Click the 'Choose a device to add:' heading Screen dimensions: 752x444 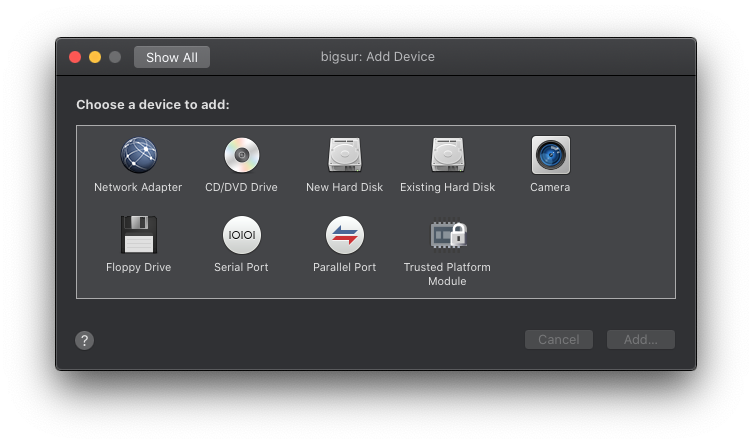153,104
